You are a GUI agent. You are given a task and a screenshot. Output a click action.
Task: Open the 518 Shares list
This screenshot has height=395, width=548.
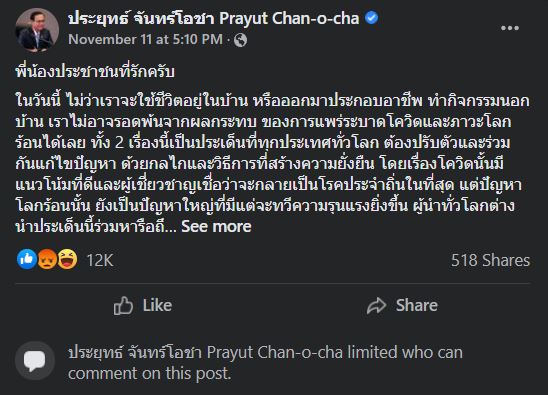click(490, 260)
